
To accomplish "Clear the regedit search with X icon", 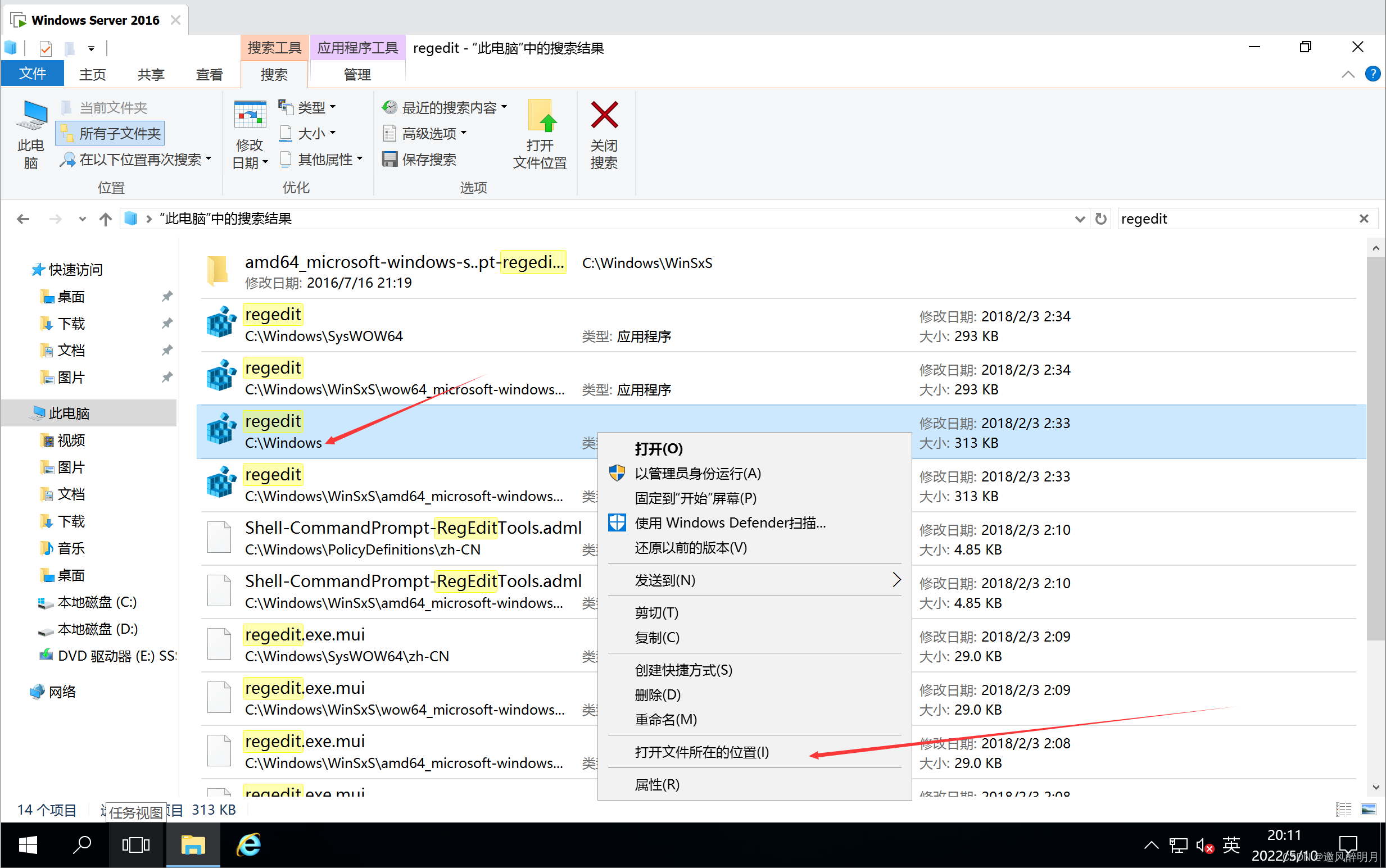I will click(x=1364, y=219).
